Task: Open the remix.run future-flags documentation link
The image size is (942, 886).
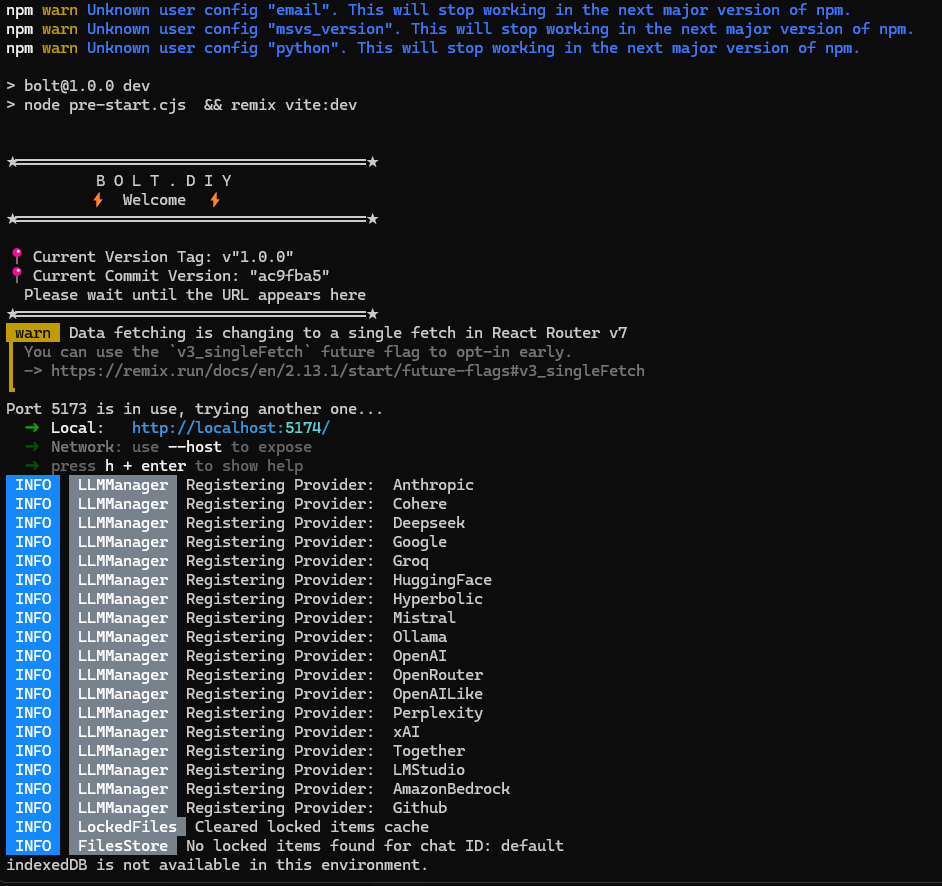Action: 347,371
